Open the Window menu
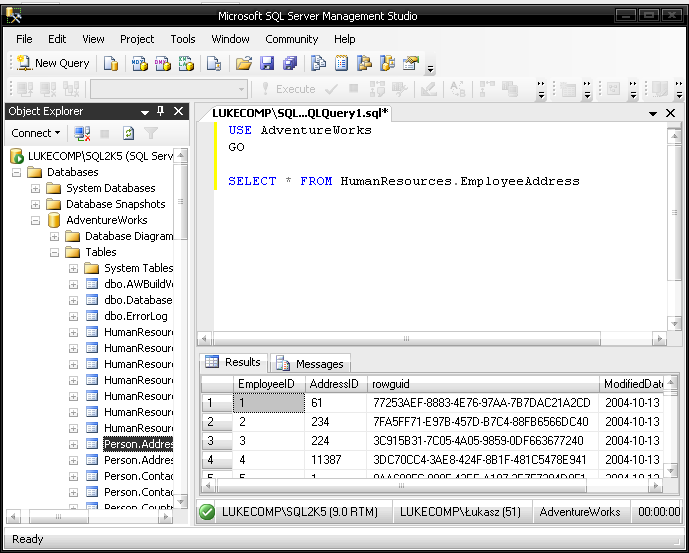Viewport: 689px width, 553px height. pyautogui.click(x=230, y=39)
